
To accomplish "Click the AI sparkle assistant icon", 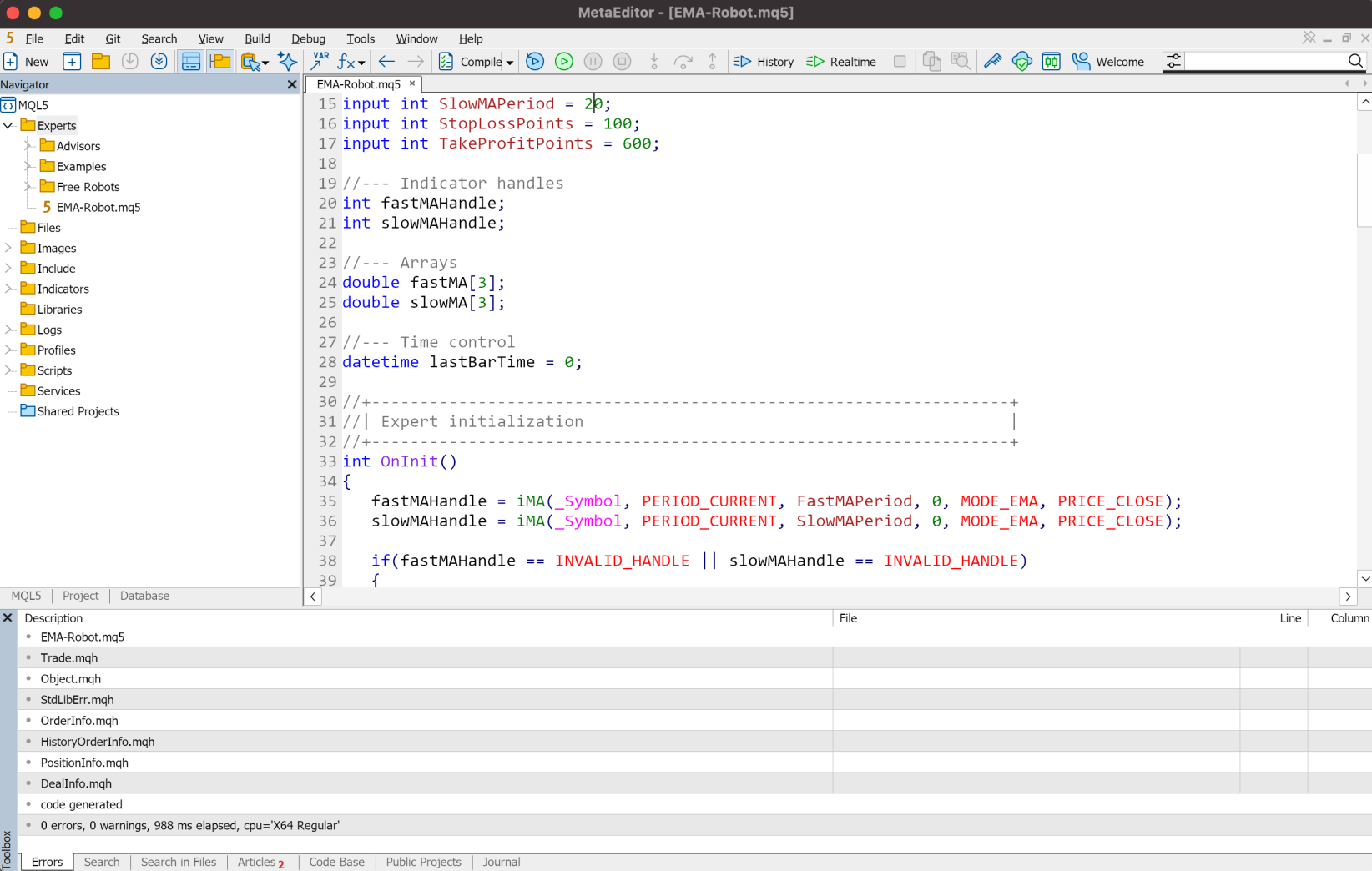I will coord(287,62).
